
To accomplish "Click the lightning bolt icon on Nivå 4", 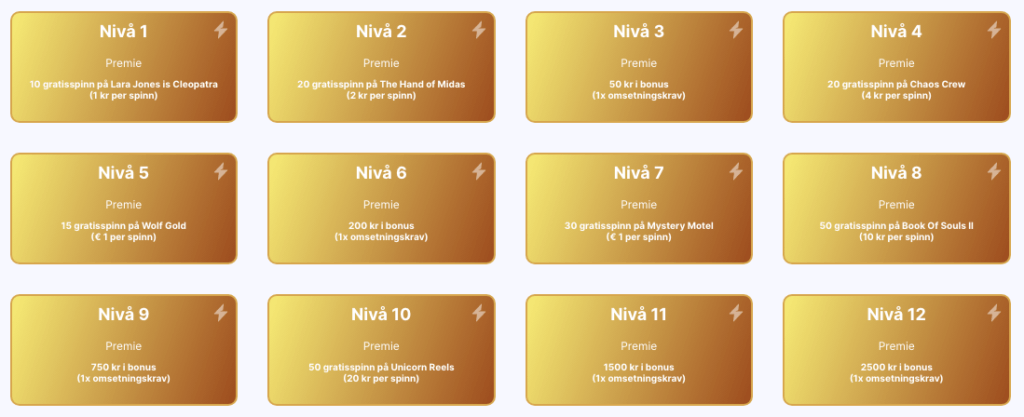I will [994, 30].
